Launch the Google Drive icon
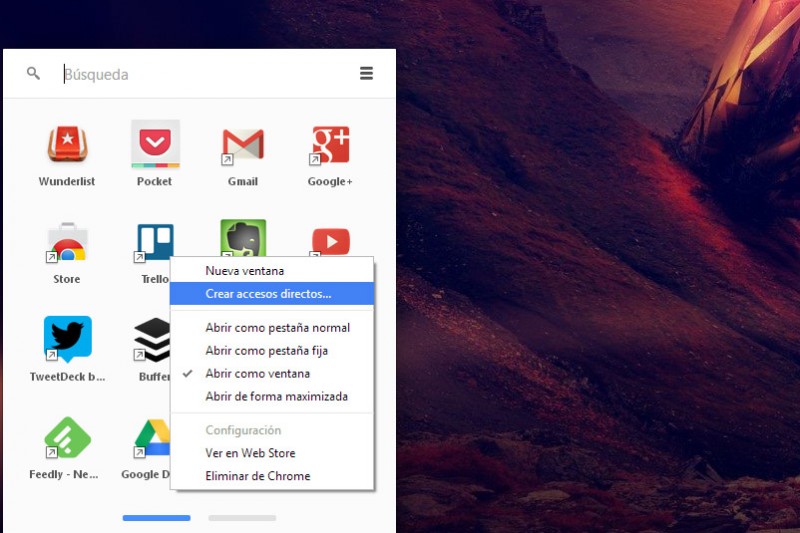 tap(152, 438)
